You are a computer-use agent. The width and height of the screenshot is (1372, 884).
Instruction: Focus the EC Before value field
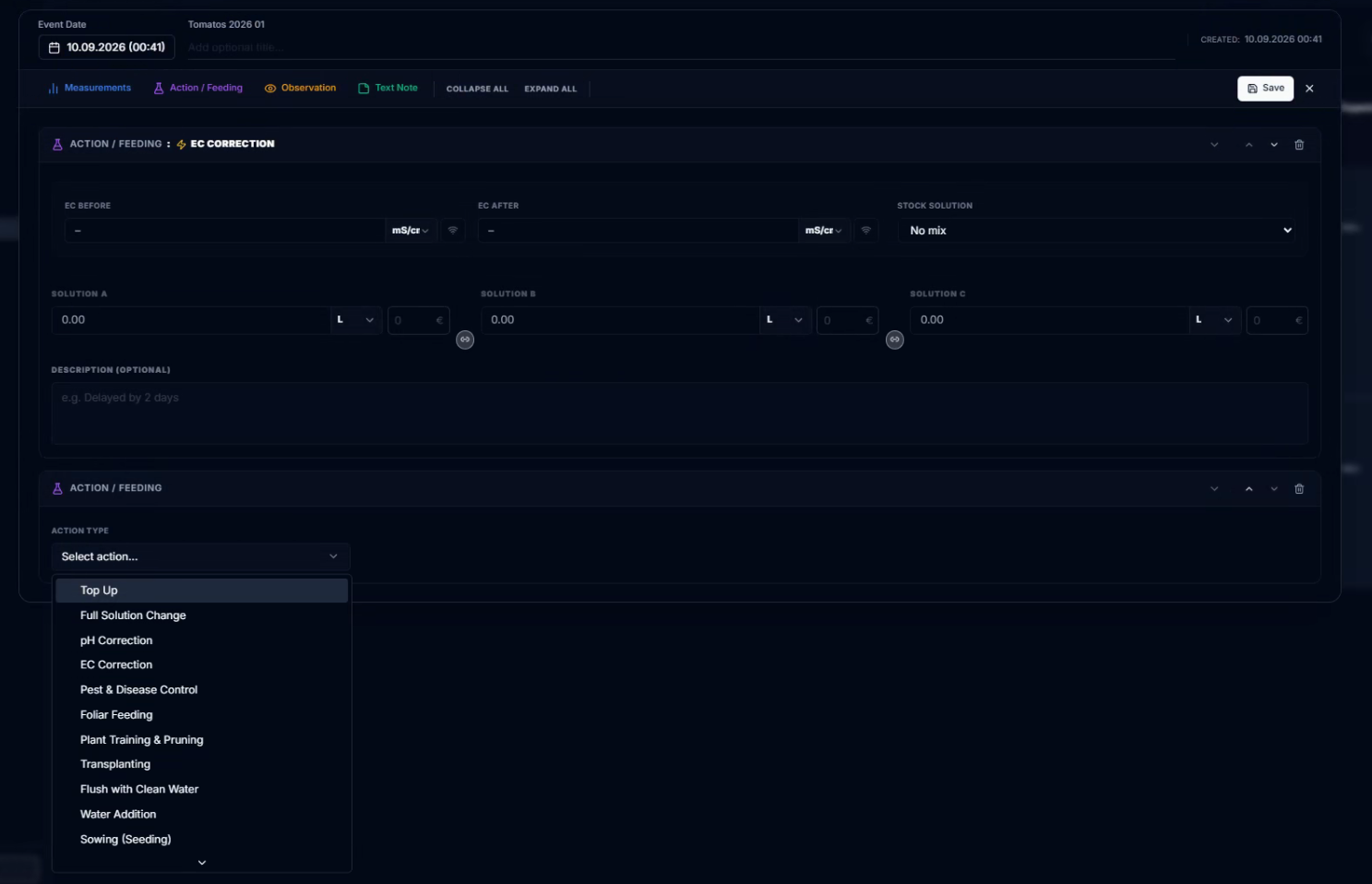click(x=224, y=231)
